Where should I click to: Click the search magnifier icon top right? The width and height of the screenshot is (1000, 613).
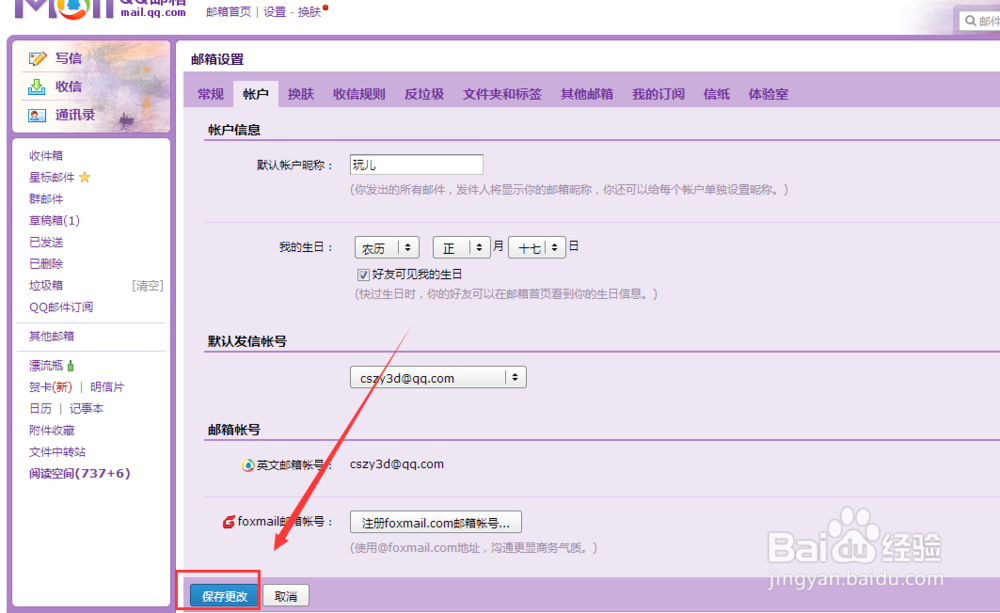coord(972,20)
